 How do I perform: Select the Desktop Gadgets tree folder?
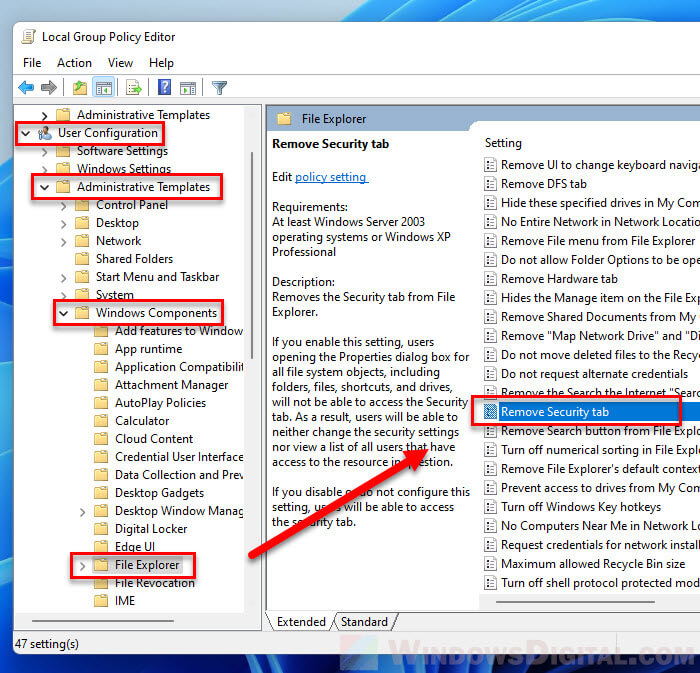(x=159, y=493)
